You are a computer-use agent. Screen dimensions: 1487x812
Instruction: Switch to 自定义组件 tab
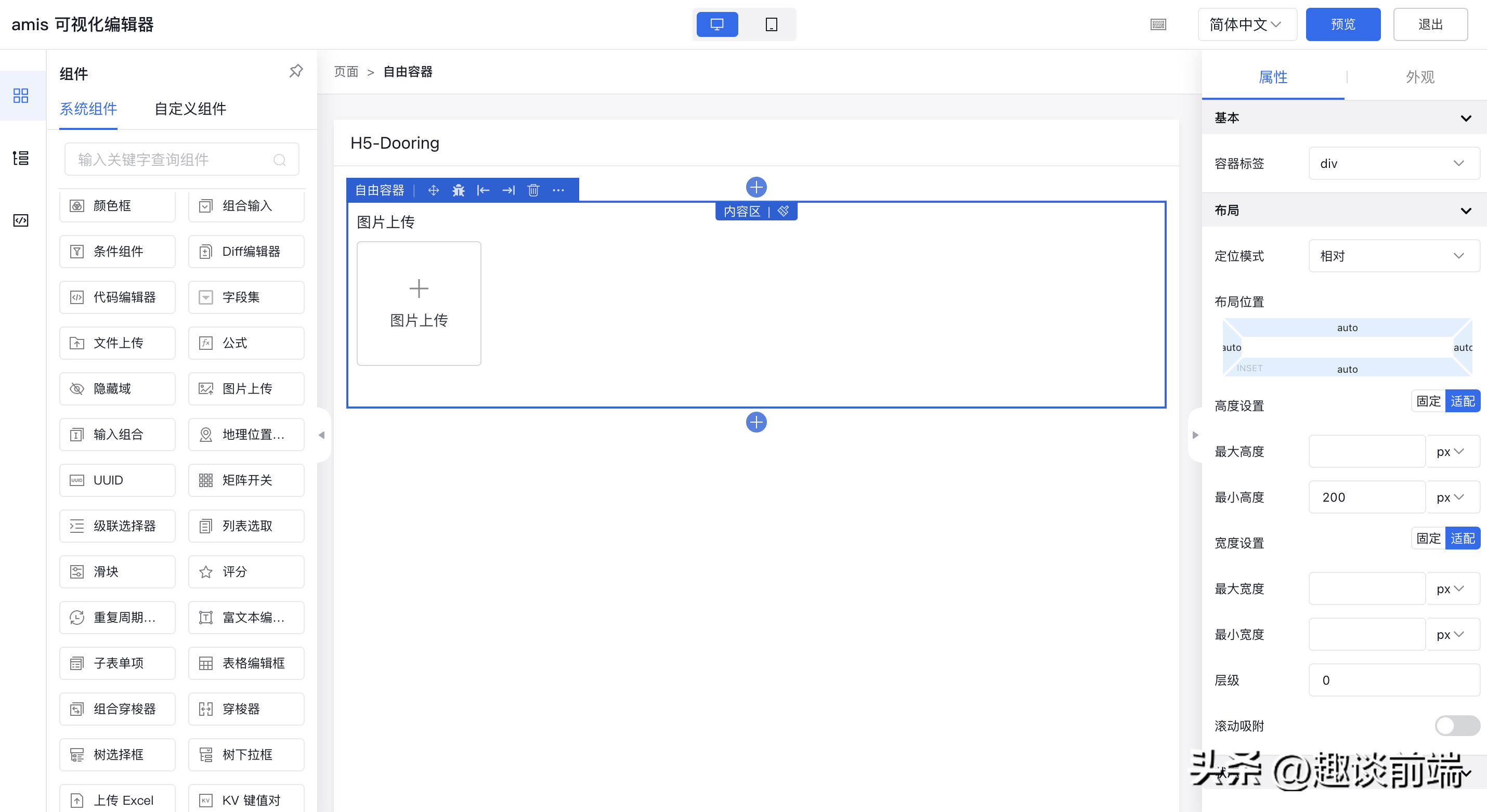click(x=190, y=109)
